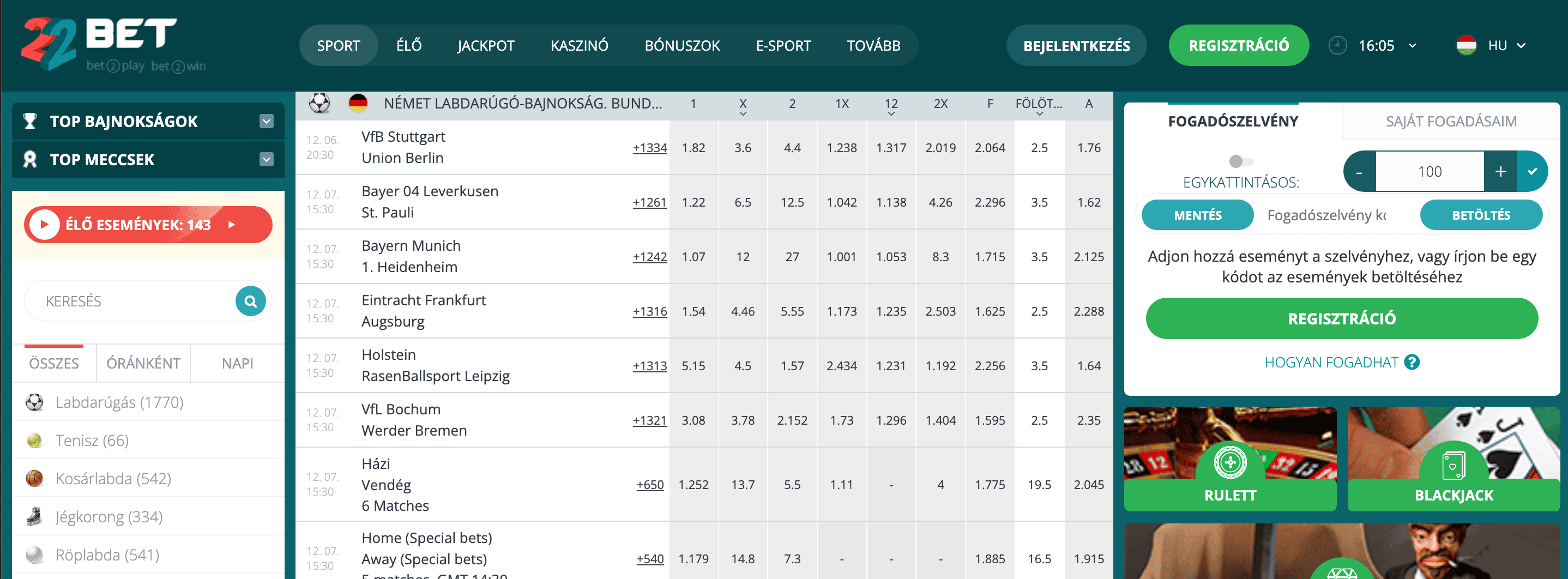The image size is (1568, 579).
Task: Select odds 1.57 for RasenBallsport Leipzig win
Action: pyautogui.click(x=792, y=366)
